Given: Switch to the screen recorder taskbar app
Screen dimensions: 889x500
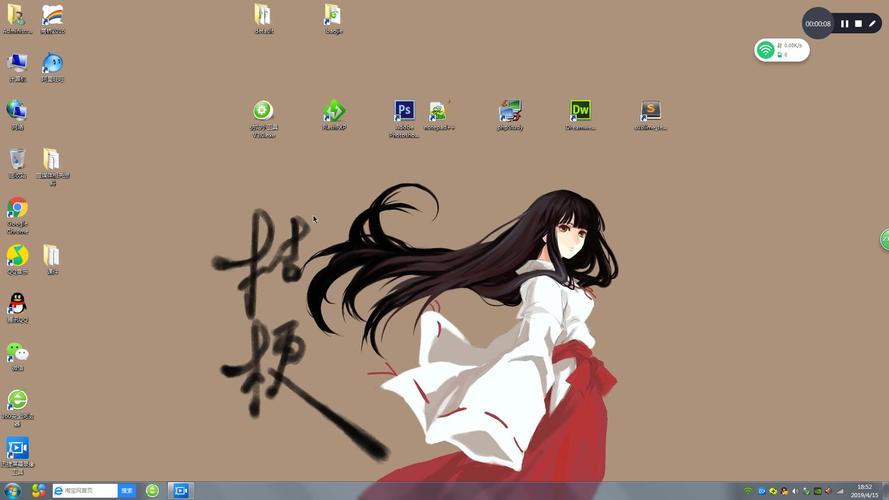Looking at the screenshot, I should pos(180,490).
